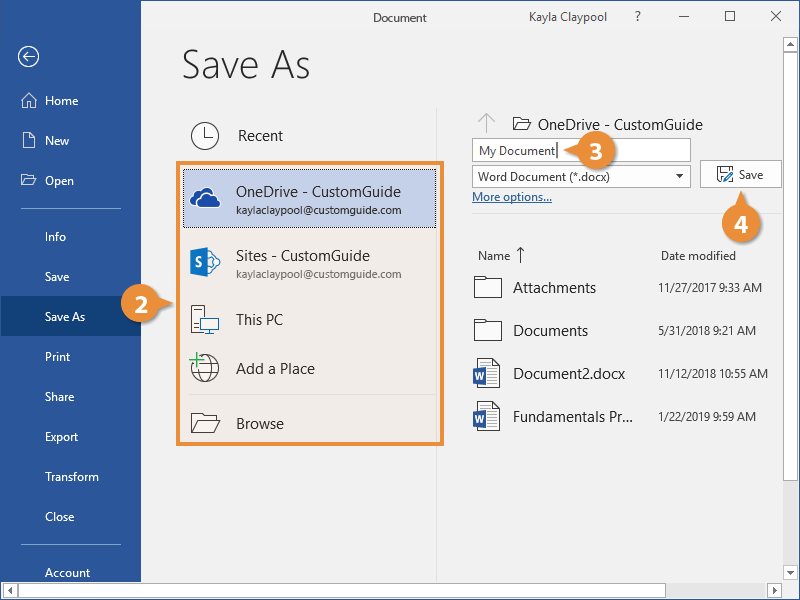Click the SharePoint Sites icon
Viewport: 800px width, 600px height.
tap(205, 262)
